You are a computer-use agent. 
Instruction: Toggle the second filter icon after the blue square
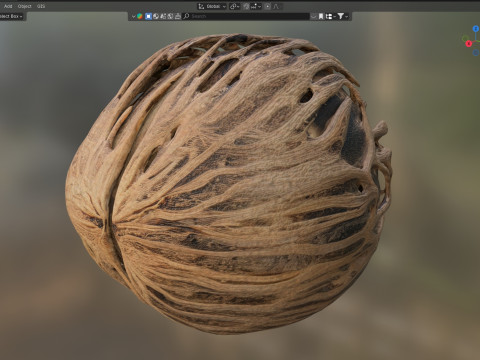tap(156, 16)
